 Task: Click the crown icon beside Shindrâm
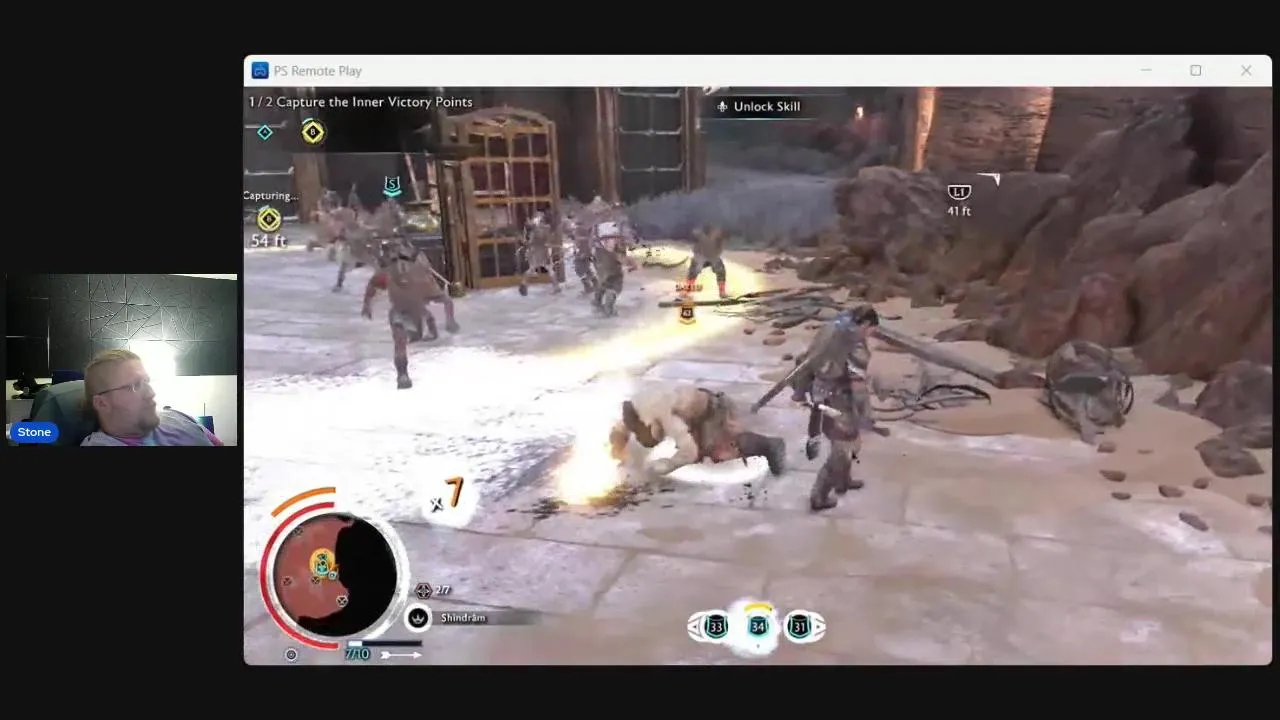pyautogui.click(x=418, y=618)
